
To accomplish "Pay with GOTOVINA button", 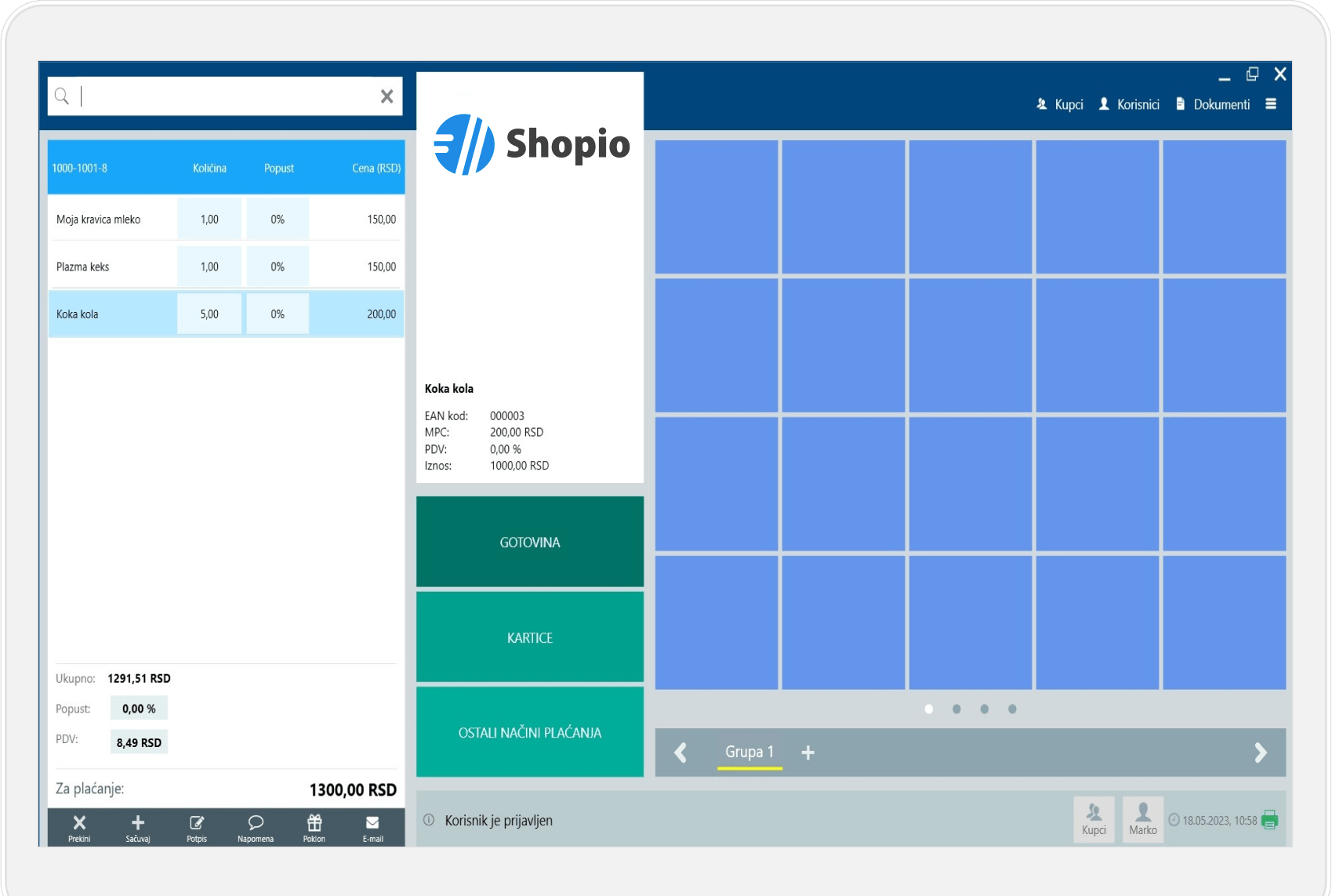I will 530,542.
